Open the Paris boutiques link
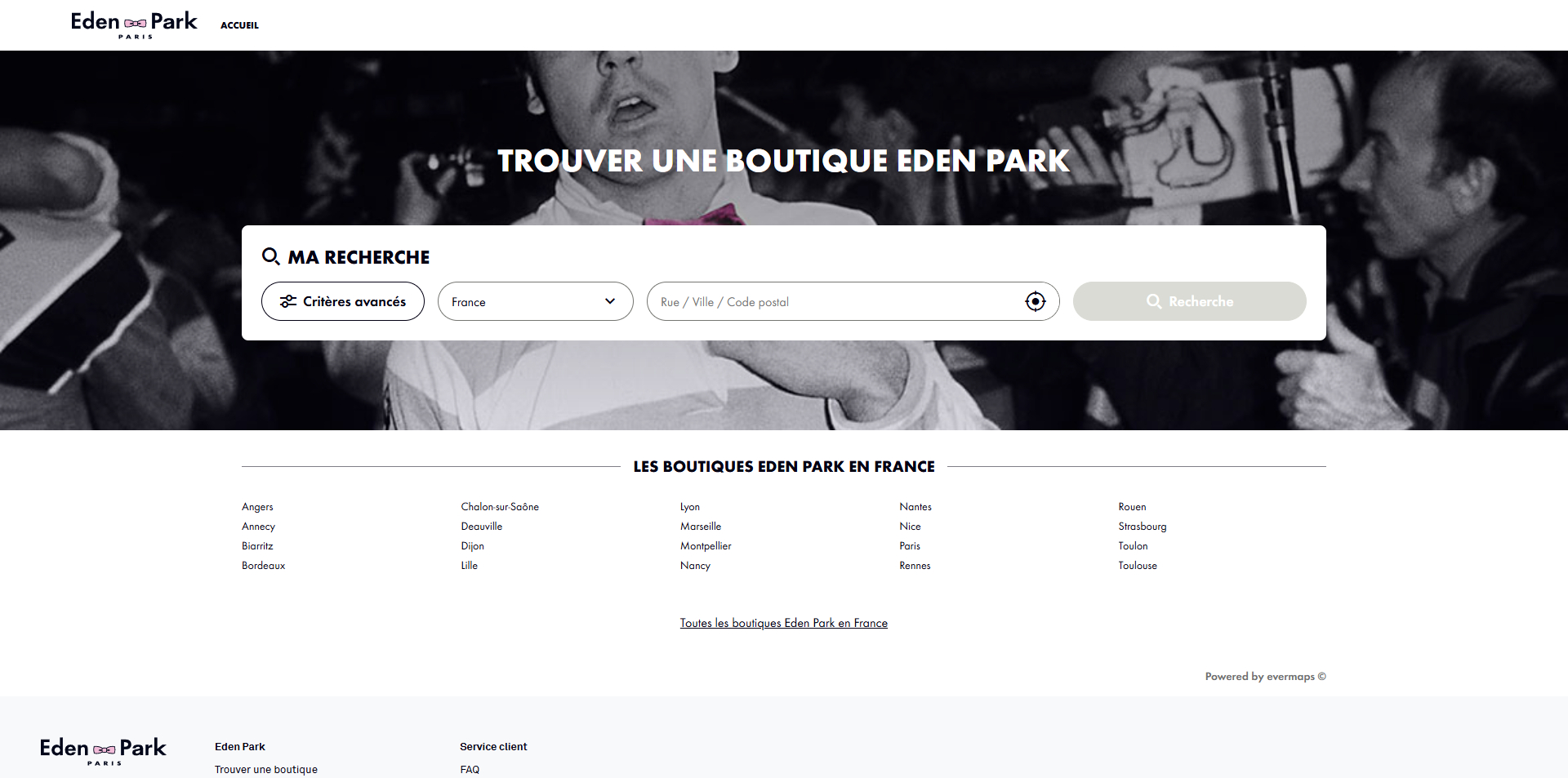The height and width of the screenshot is (778, 1568). coord(910,546)
